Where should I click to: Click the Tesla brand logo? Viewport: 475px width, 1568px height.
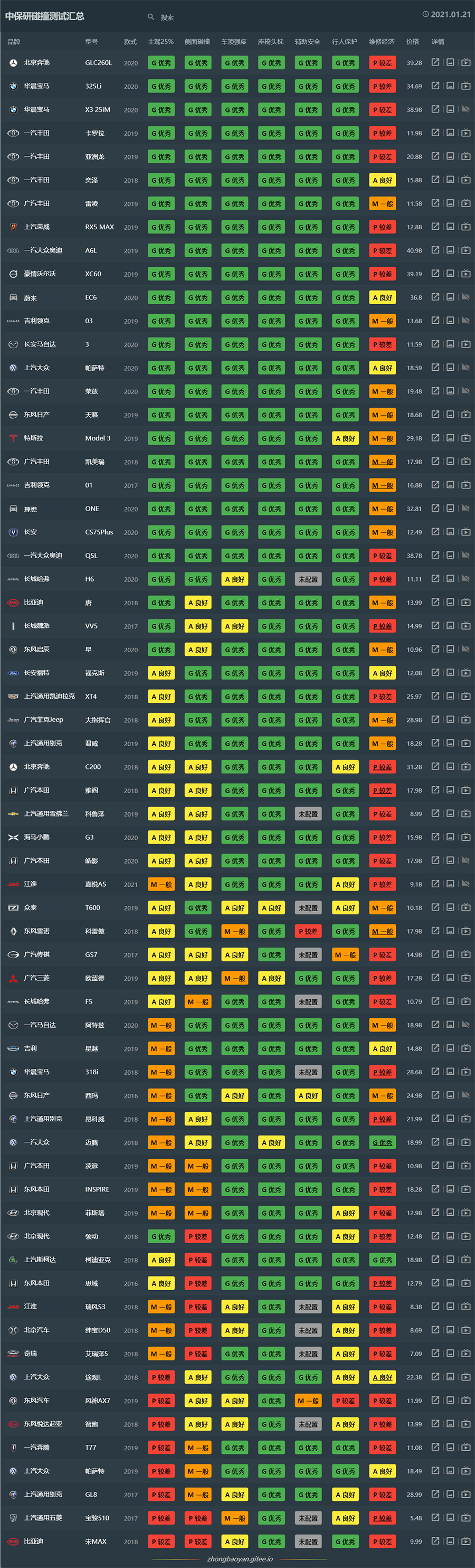13,438
